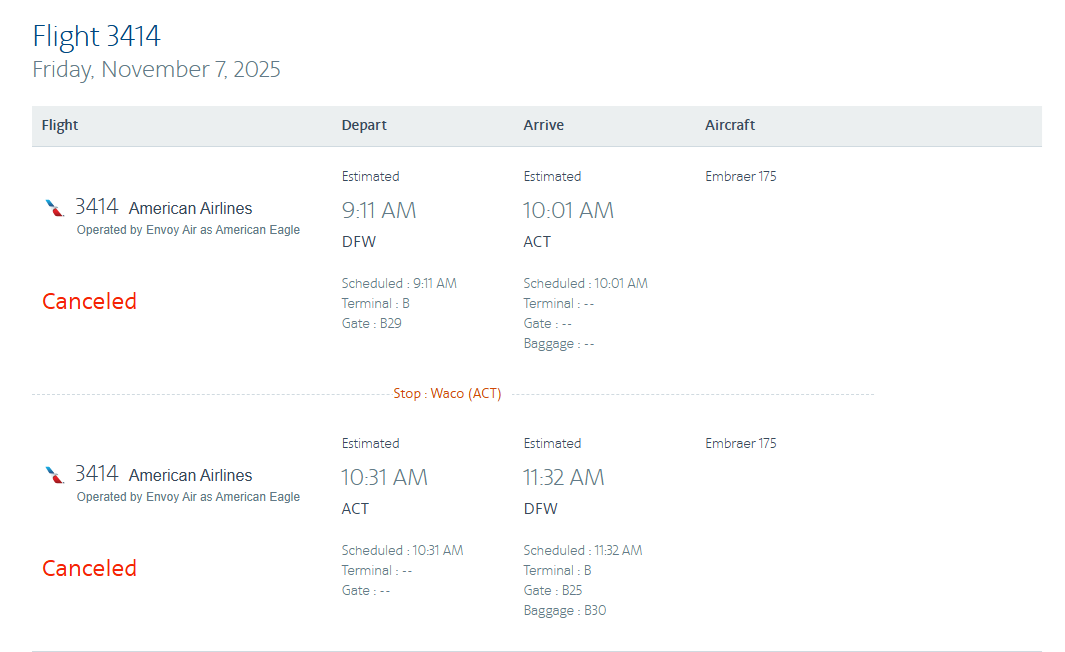
Task: Click the first segment's red Canceled status
Action: coord(89,301)
